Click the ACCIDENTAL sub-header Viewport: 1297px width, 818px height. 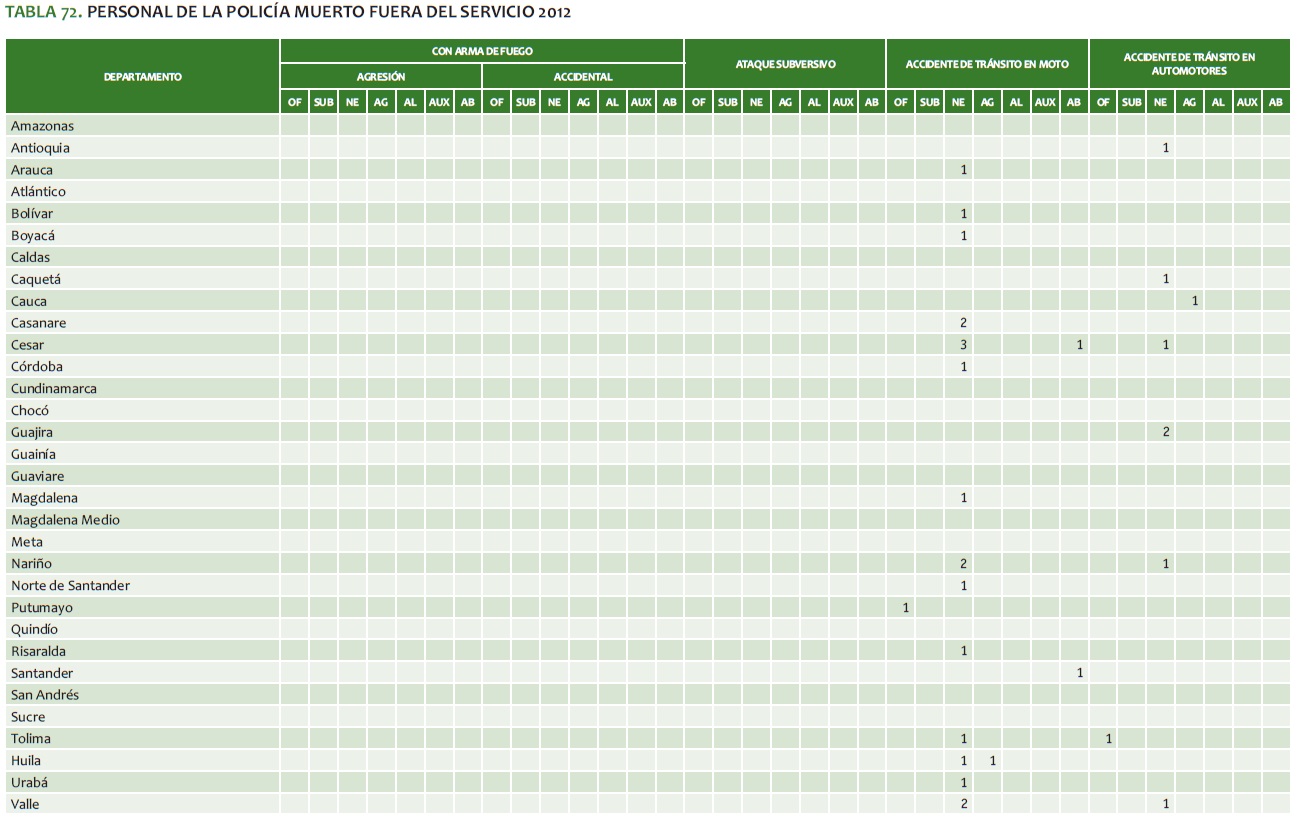click(x=583, y=77)
